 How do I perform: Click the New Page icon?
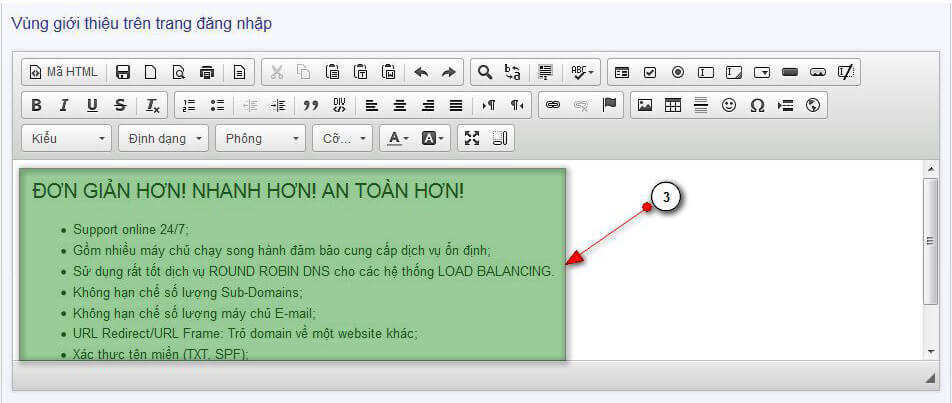[151, 72]
